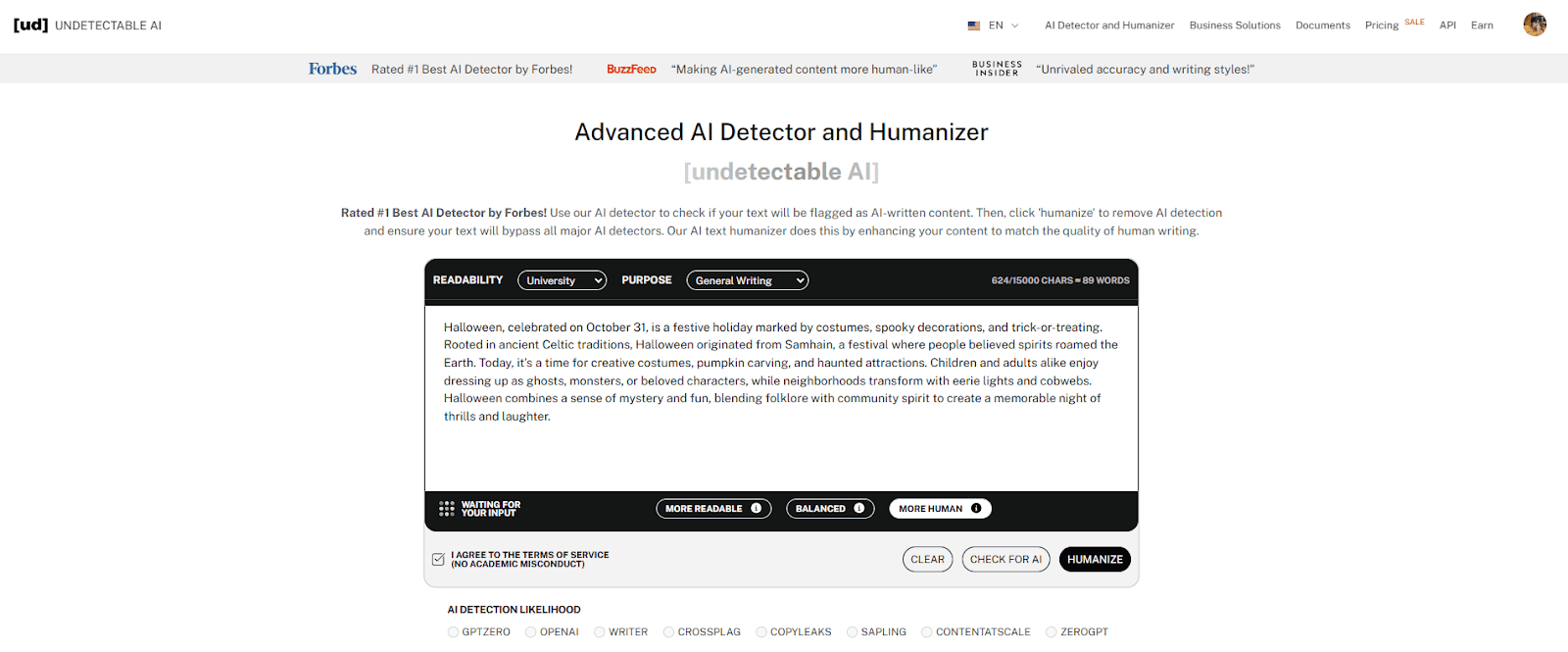This screenshot has height=652, width=1568.
Task: Open the Pricing page
Action: [1381, 25]
